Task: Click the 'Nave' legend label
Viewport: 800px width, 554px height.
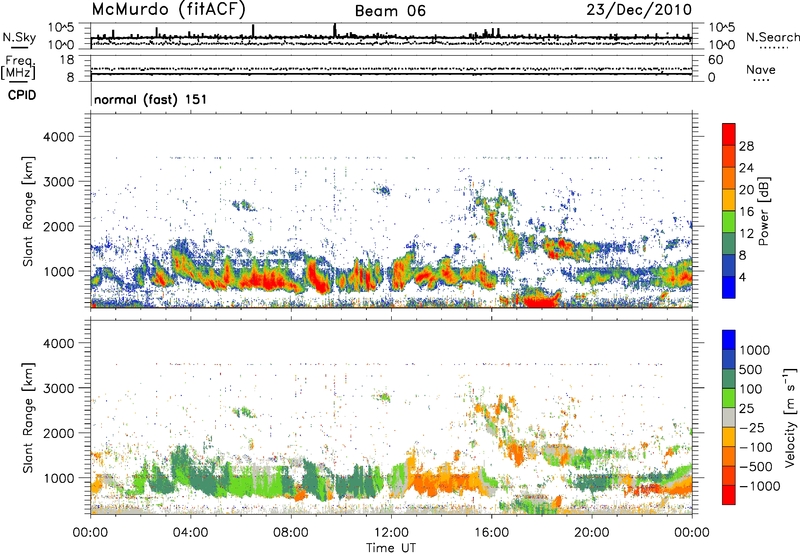Action: 761,70
